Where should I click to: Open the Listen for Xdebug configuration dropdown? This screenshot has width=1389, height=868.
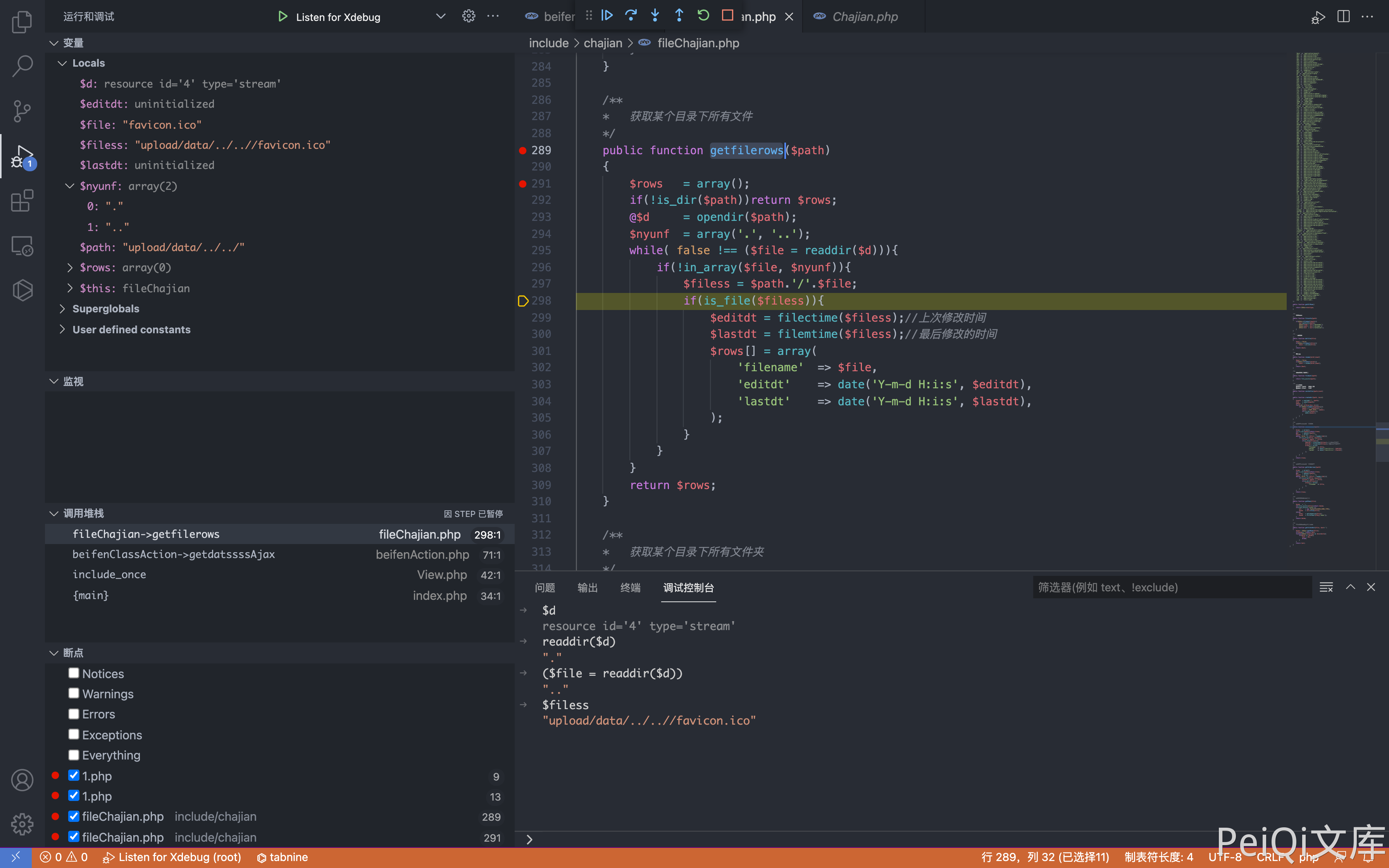[440, 16]
